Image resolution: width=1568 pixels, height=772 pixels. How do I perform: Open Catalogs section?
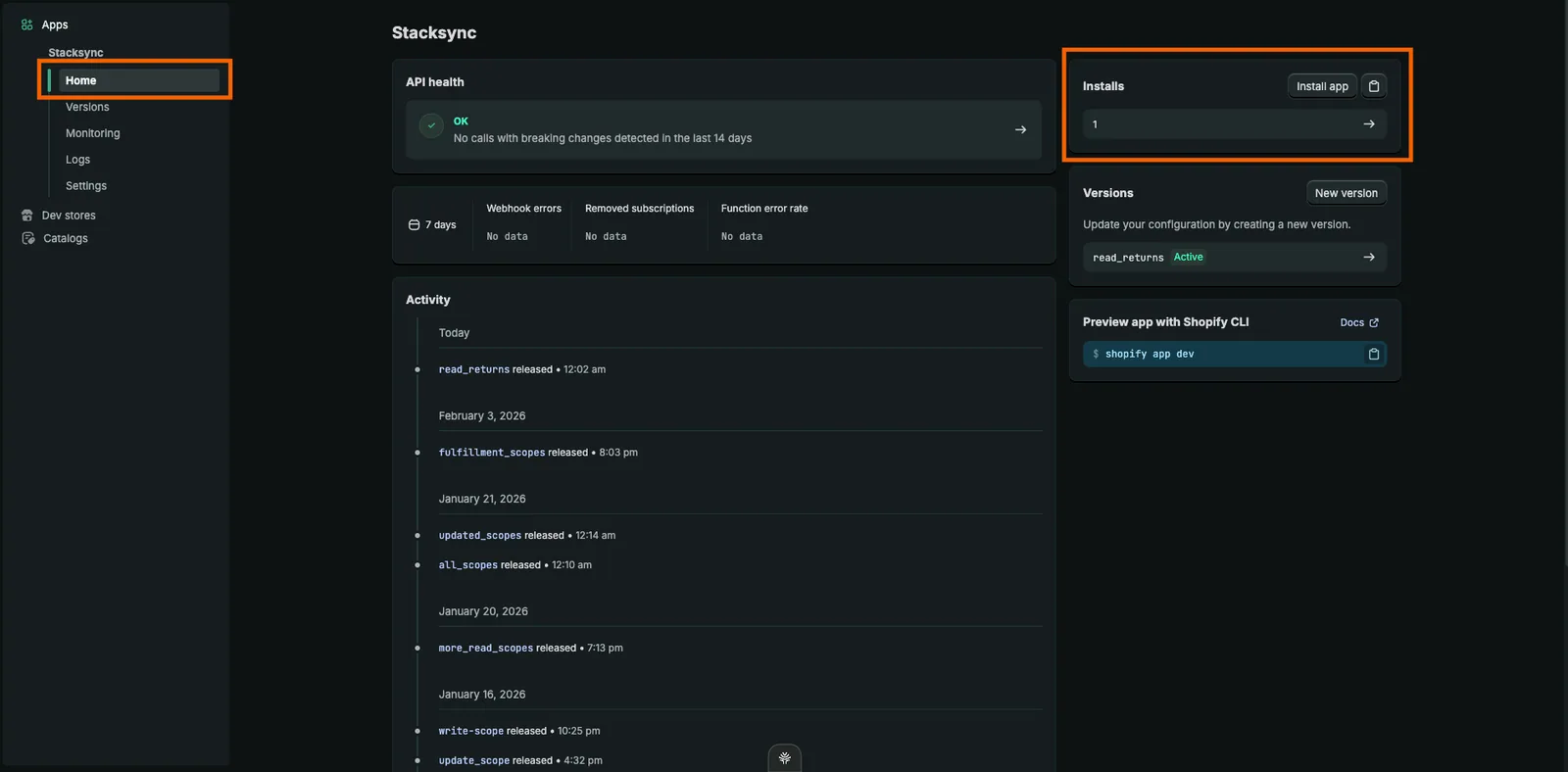[x=66, y=238]
